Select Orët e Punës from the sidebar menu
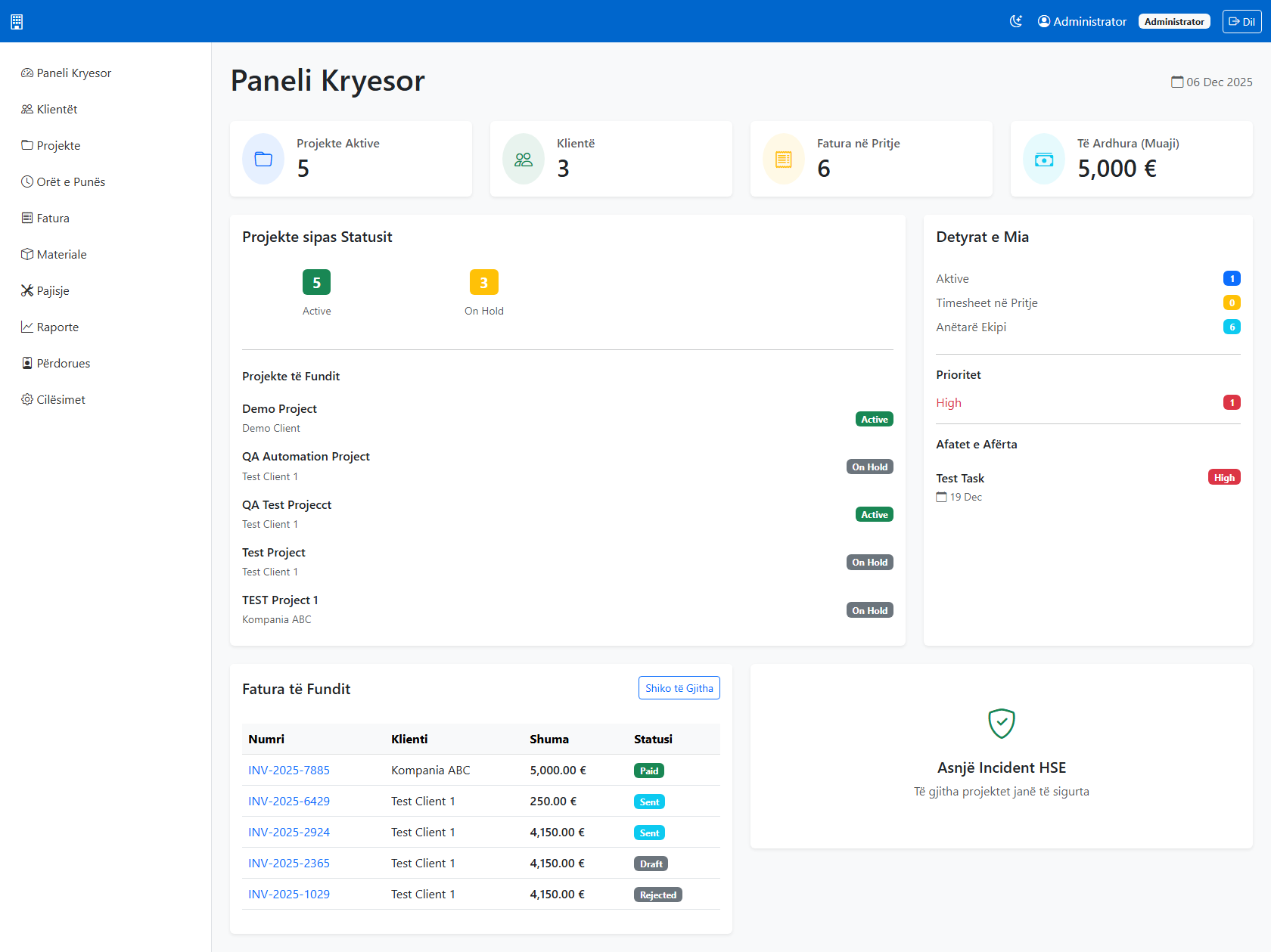Screen dimensions: 1271x952 coord(69,181)
